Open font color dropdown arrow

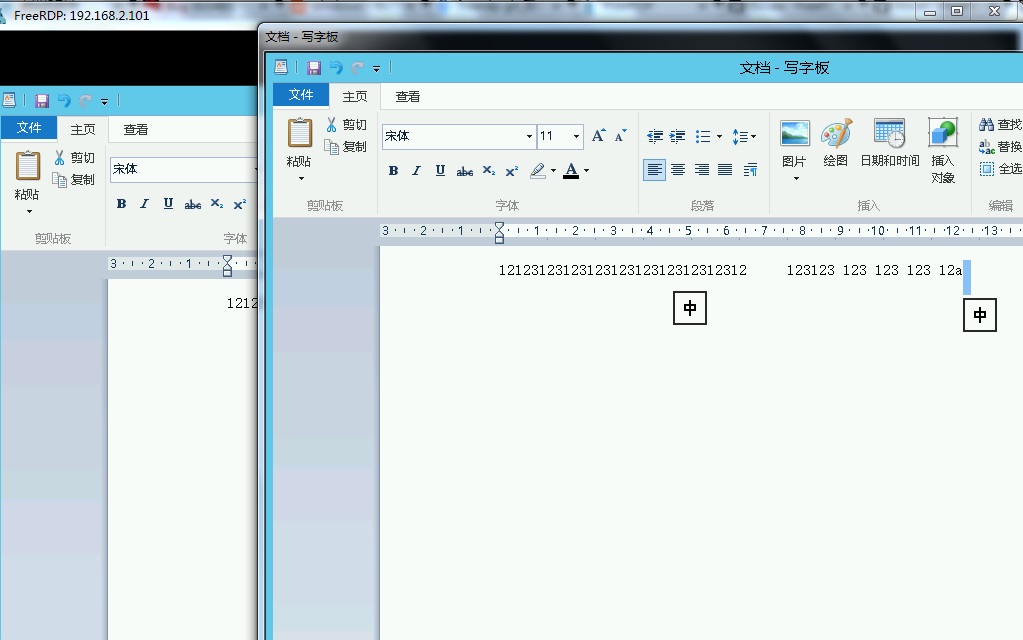(x=587, y=171)
